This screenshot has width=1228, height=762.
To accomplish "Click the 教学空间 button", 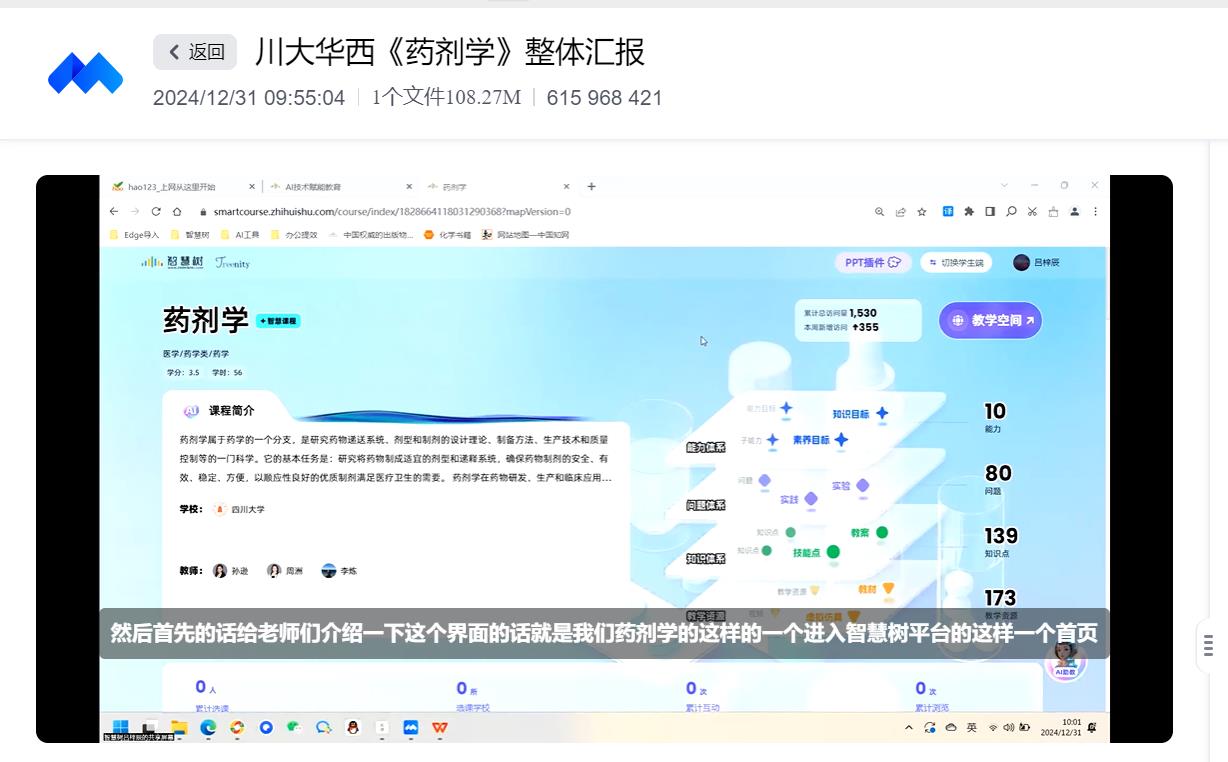I will click(x=990, y=320).
